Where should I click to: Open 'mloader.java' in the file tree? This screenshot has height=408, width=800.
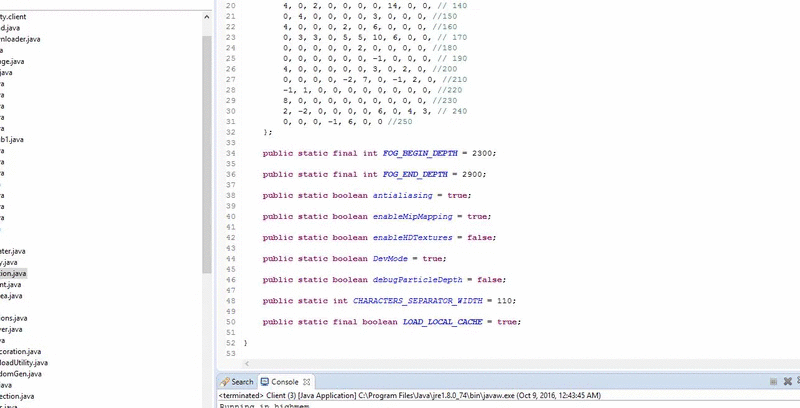point(20,39)
